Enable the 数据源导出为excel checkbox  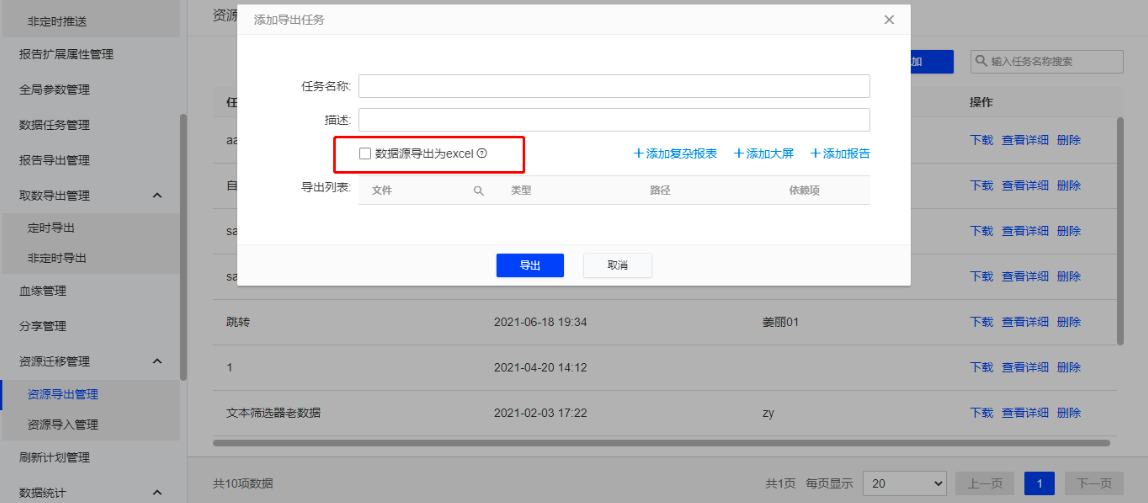point(365,153)
